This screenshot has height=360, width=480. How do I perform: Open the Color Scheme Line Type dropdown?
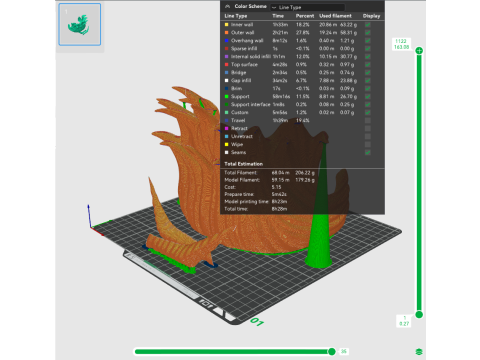click(x=307, y=7)
